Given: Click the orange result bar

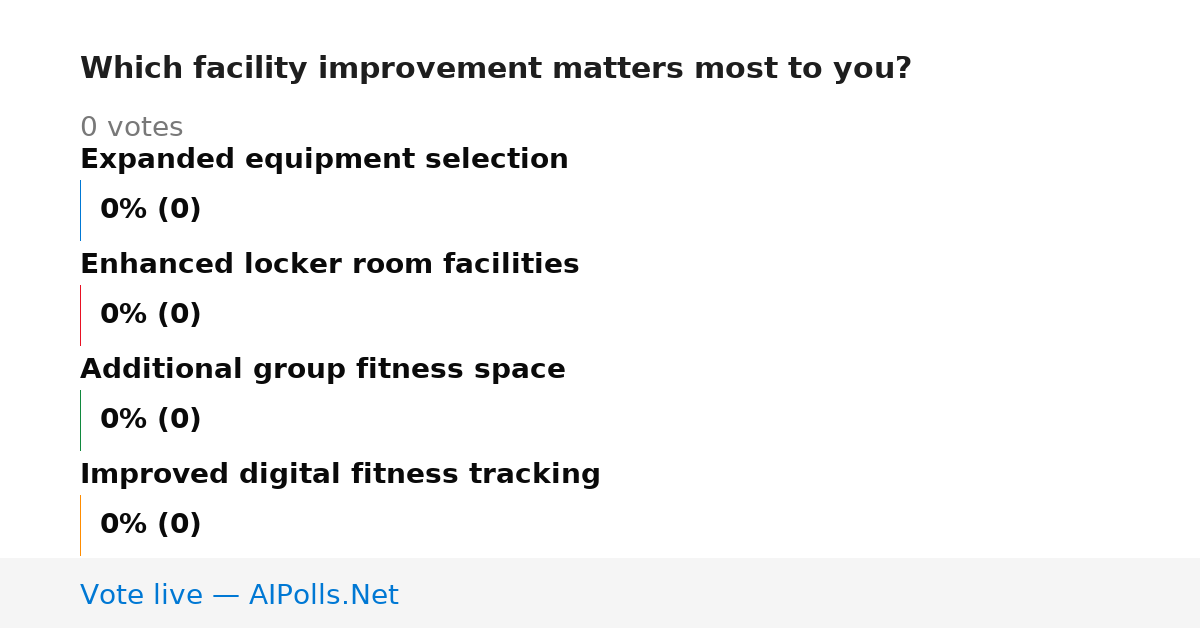Looking at the screenshot, I should 80,525.
